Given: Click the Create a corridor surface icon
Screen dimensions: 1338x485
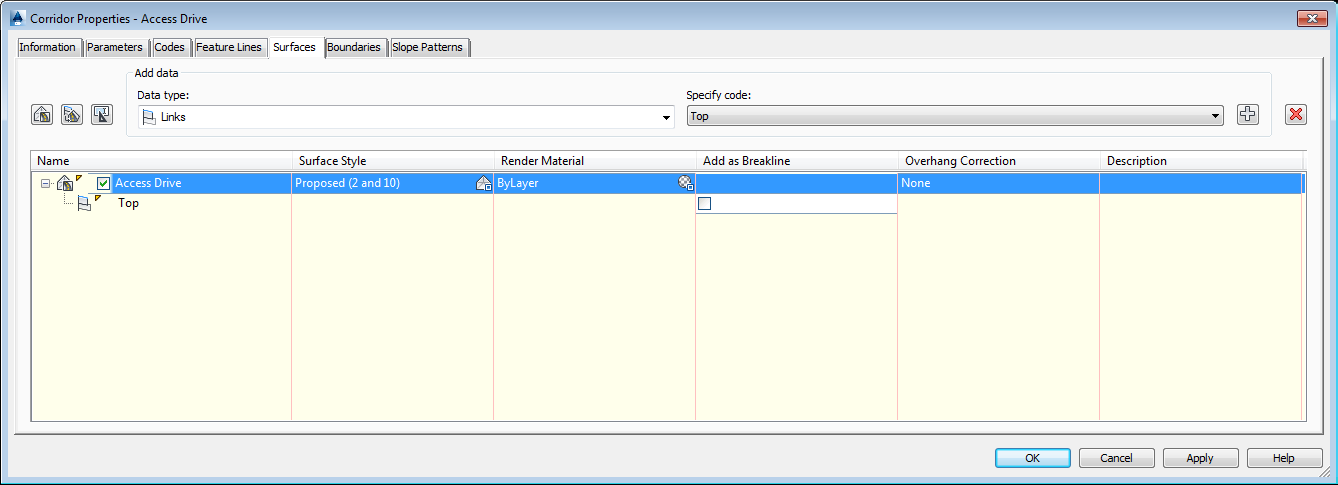Looking at the screenshot, I should (x=42, y=114).
